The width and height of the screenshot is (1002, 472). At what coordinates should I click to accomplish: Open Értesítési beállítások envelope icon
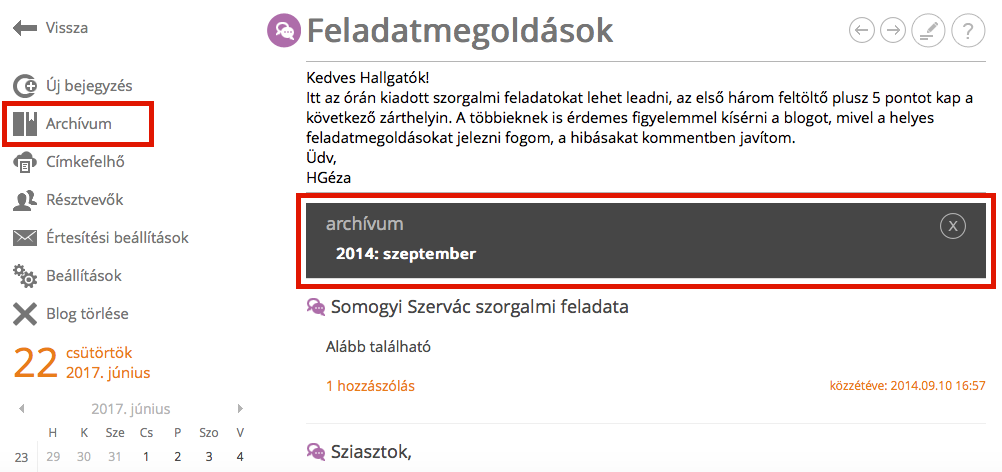point(25,238)
